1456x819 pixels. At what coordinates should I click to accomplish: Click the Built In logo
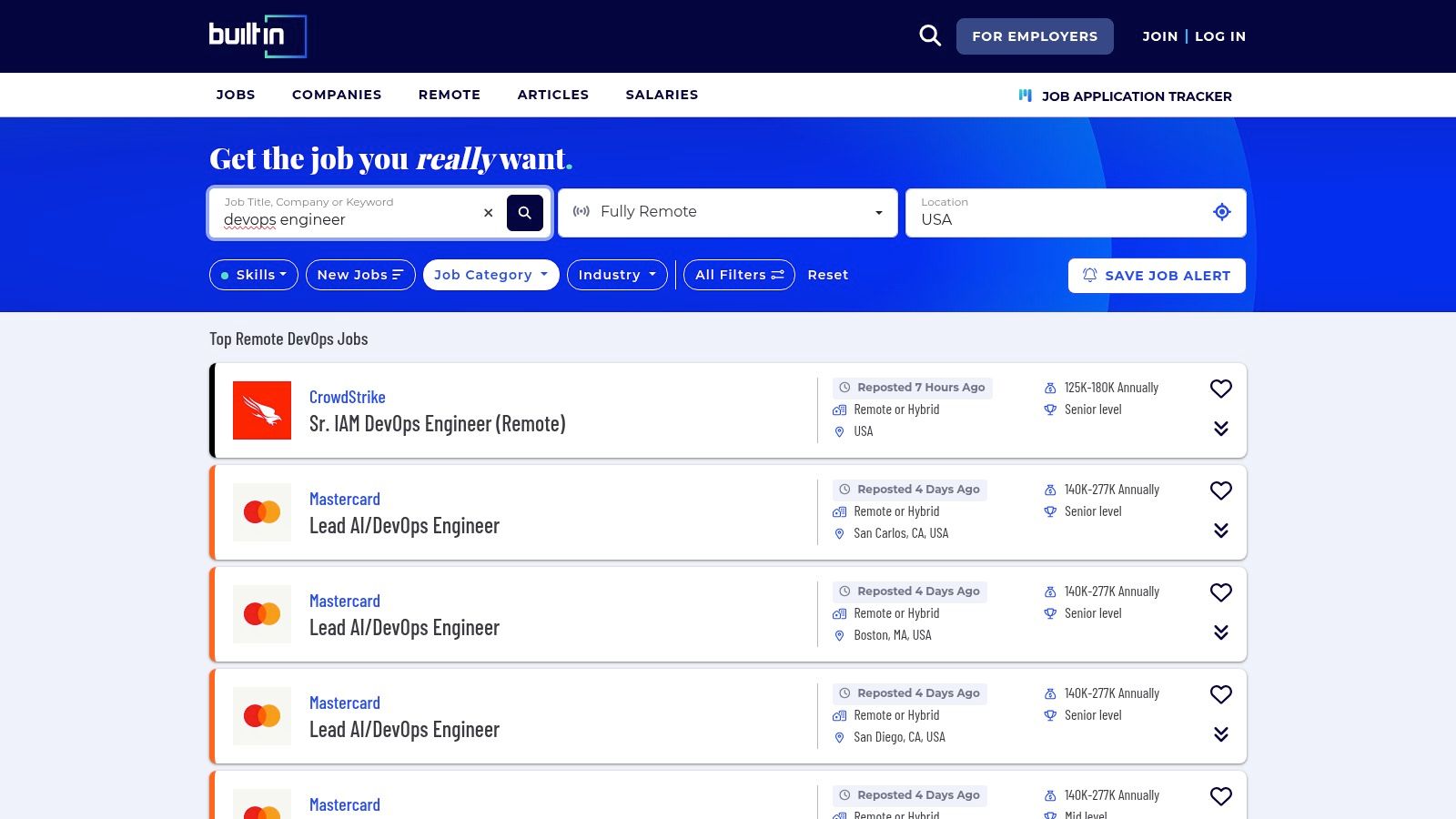258,36
